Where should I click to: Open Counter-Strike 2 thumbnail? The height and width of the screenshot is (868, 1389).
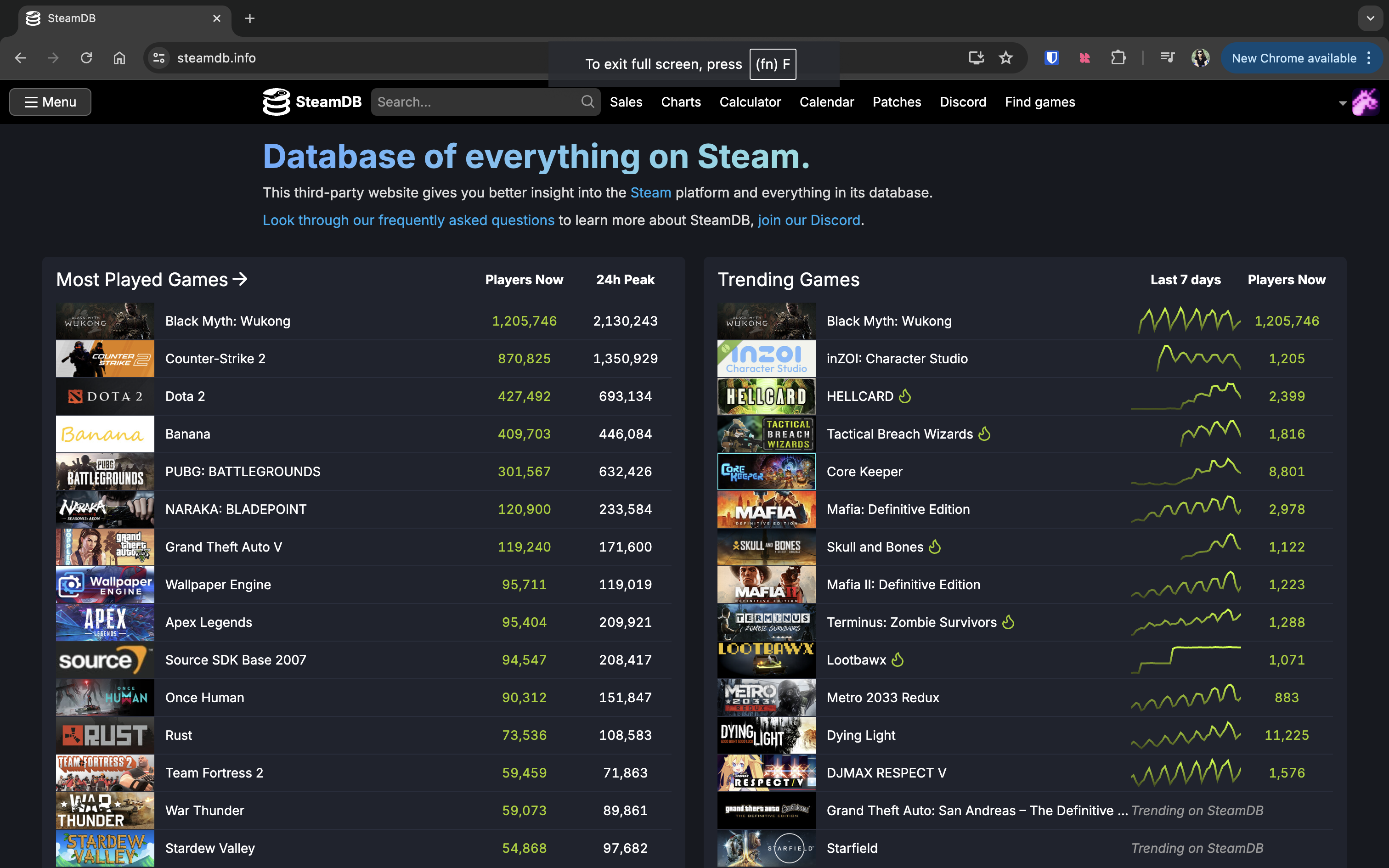pyautogui.click(x=105, y=358)
